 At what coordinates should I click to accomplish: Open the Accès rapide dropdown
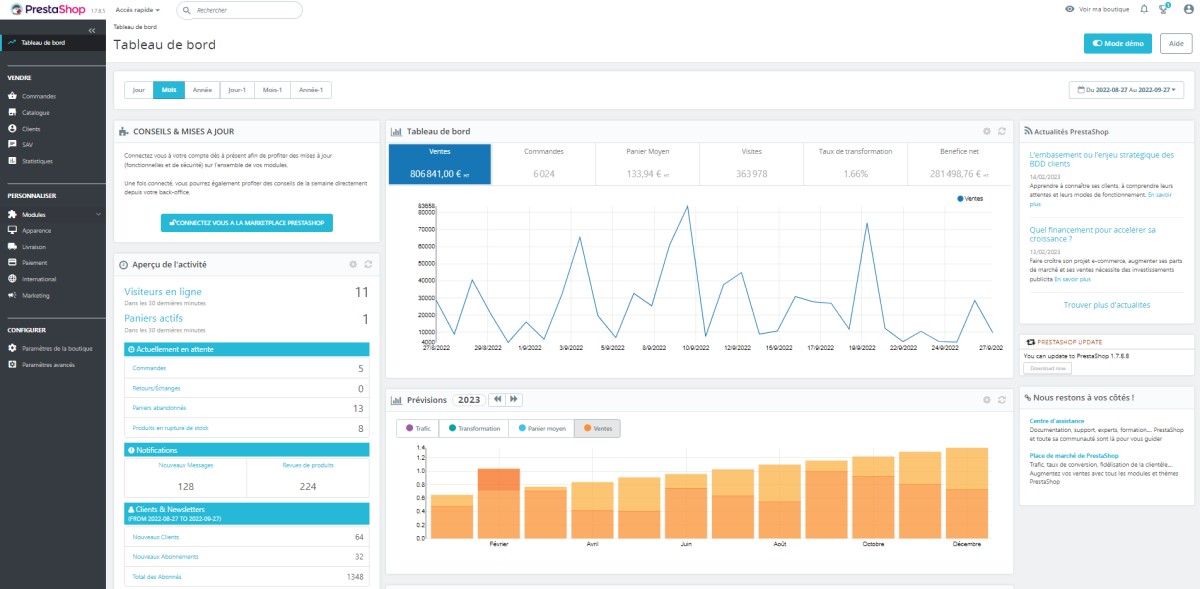138,10
